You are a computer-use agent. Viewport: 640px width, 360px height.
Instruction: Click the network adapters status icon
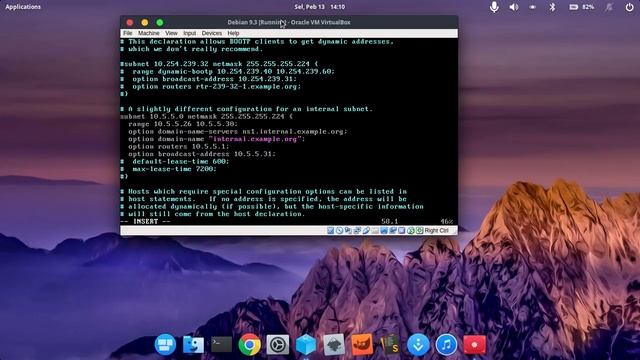coord(357,231)
